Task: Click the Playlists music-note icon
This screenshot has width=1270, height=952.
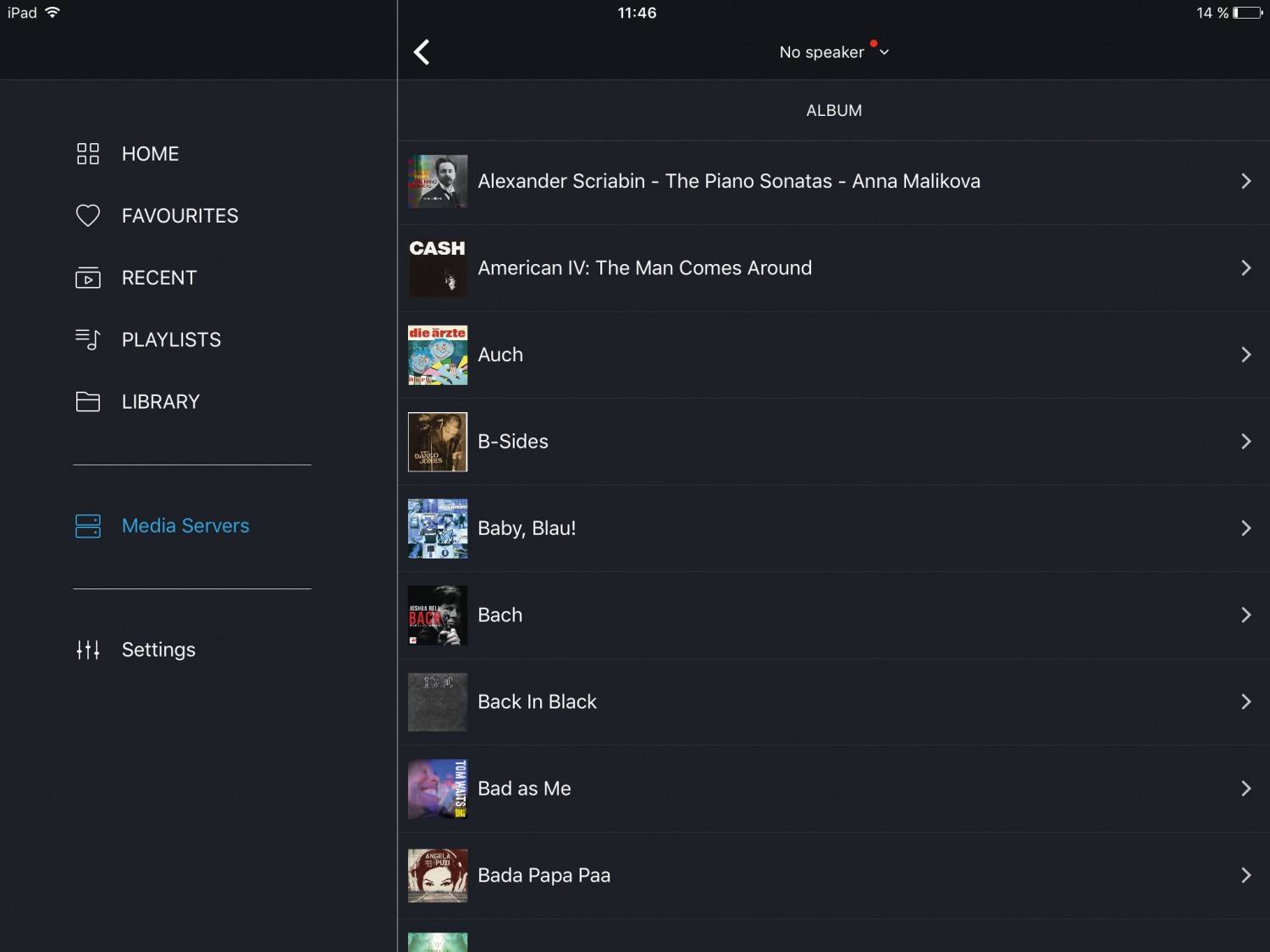Action: tap(88, 339)
